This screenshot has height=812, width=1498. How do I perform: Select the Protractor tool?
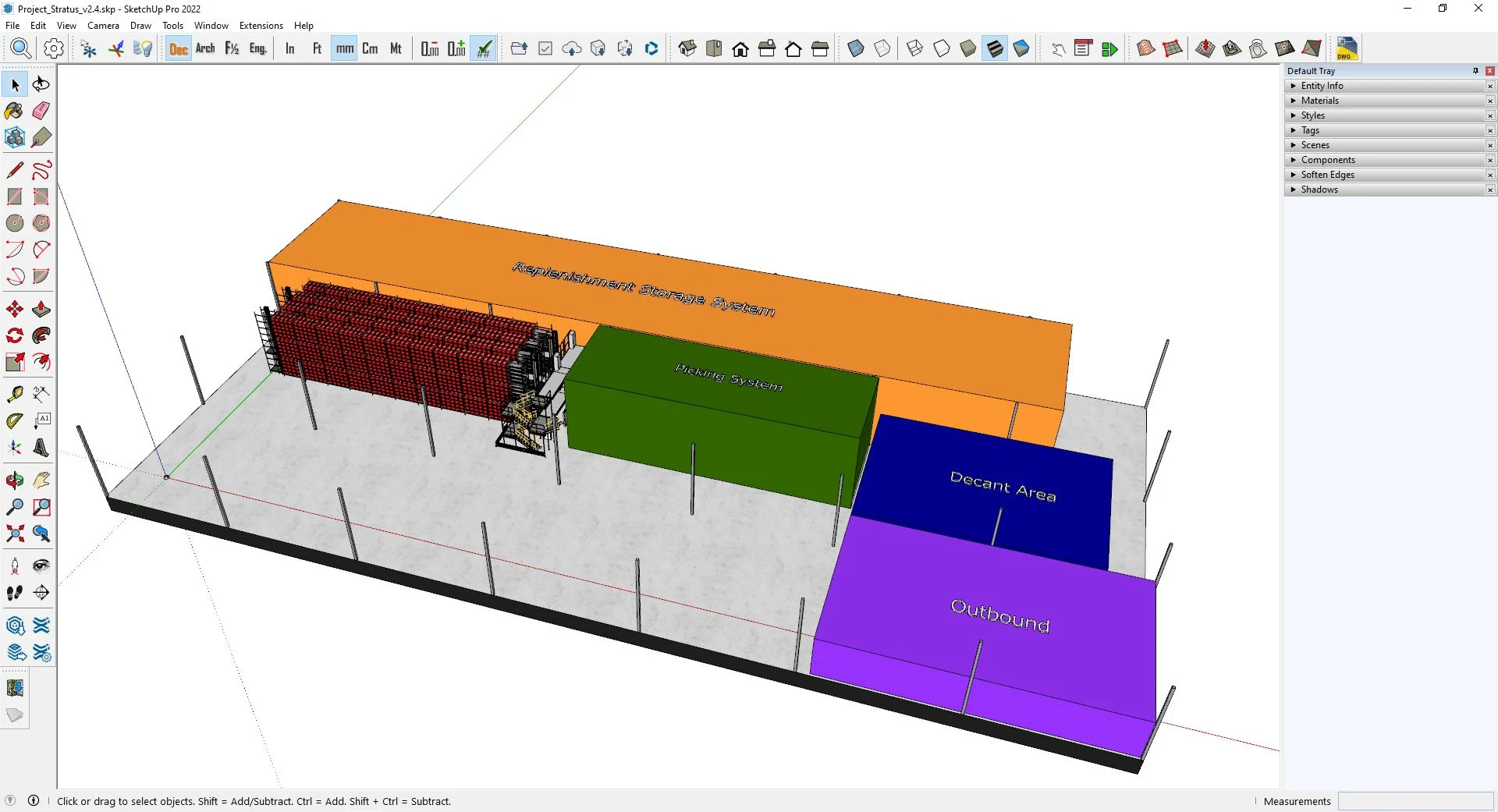(15, 421)
